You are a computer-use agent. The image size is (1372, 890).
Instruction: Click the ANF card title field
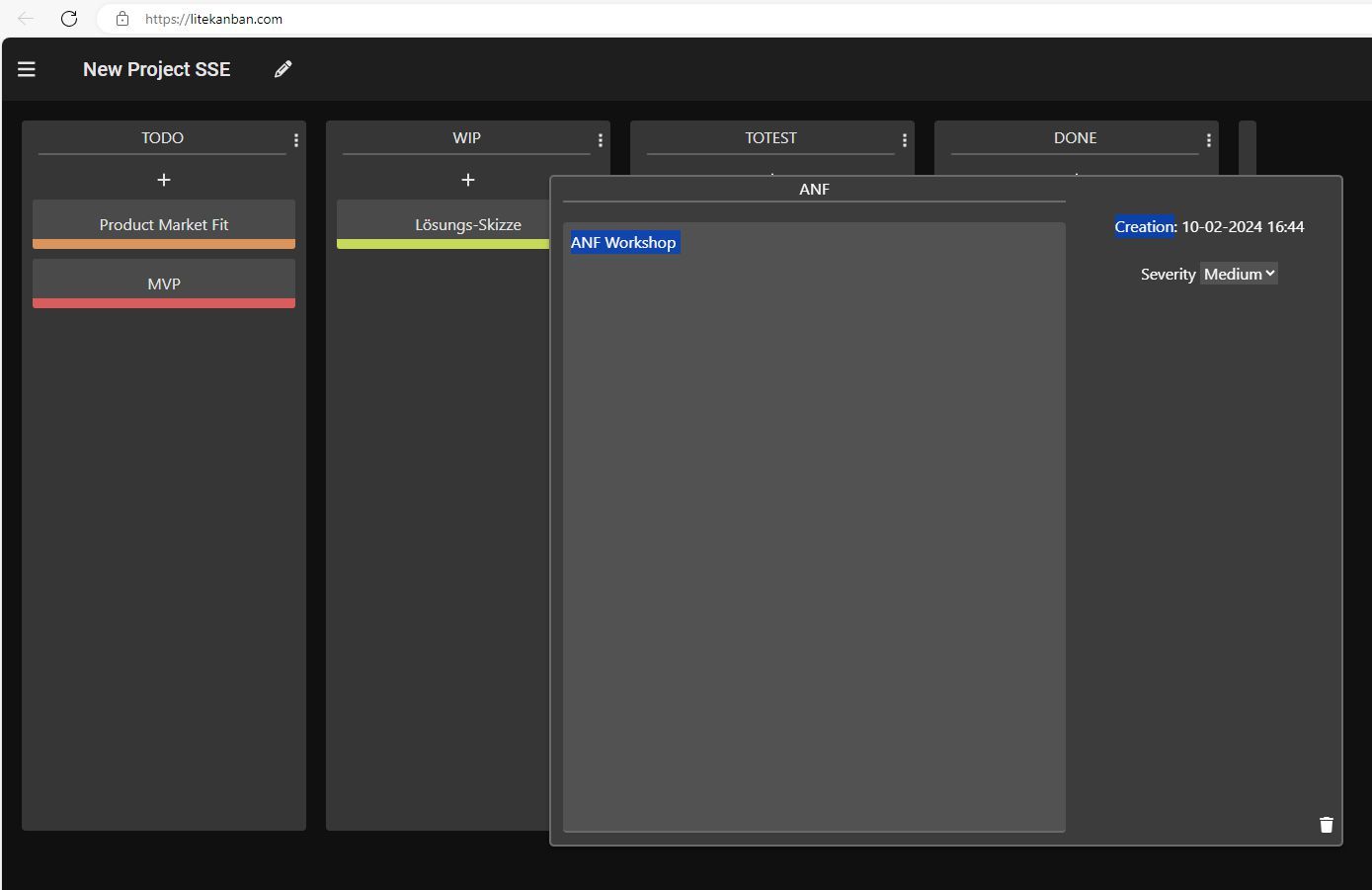tap(814, 190)
